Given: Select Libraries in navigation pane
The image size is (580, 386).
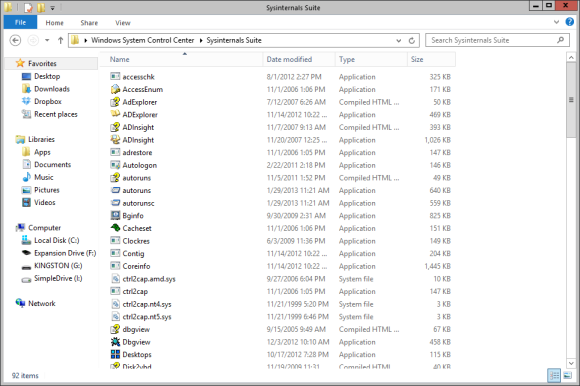Looking at the screenshot, I should [41, 139].
